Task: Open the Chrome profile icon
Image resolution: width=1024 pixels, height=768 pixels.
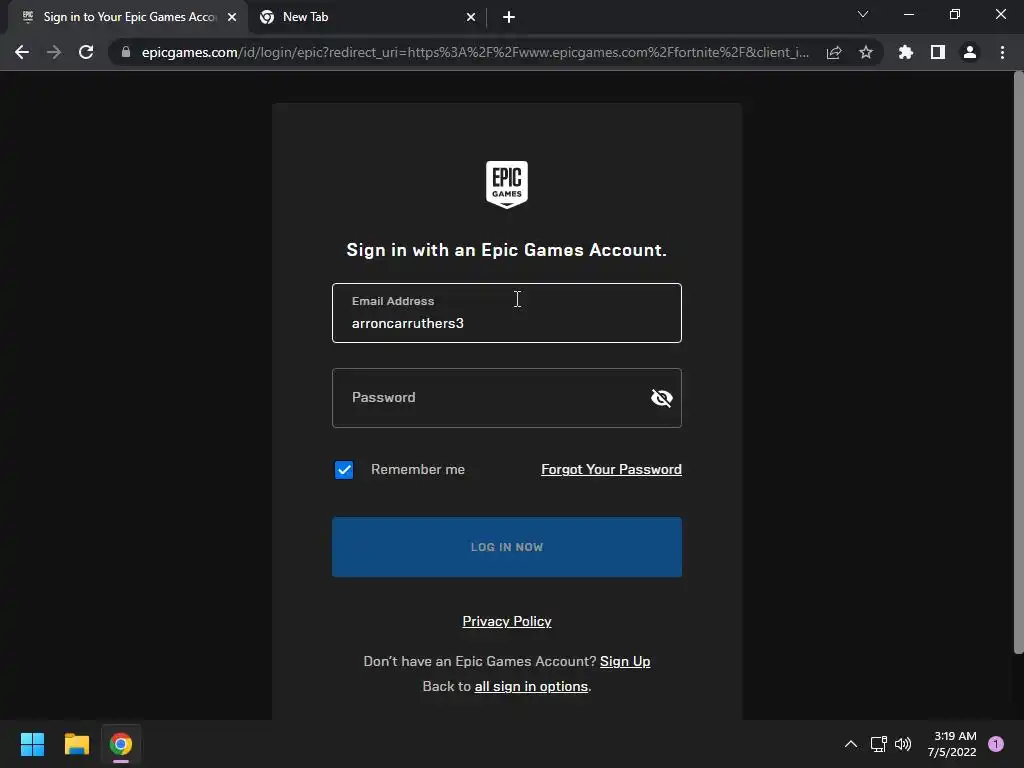Action: point(970,52)
